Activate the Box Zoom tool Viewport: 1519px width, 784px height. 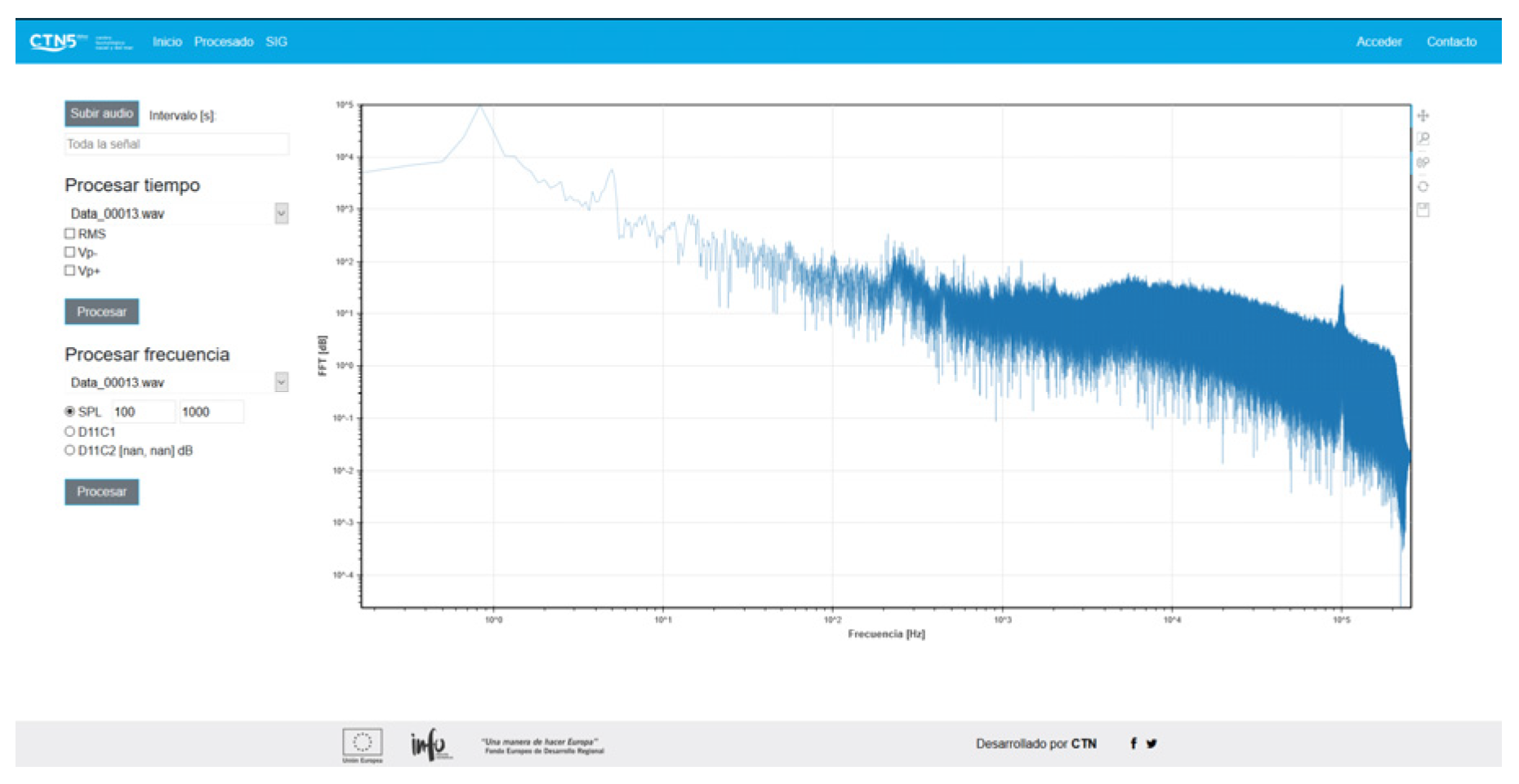1423,139
